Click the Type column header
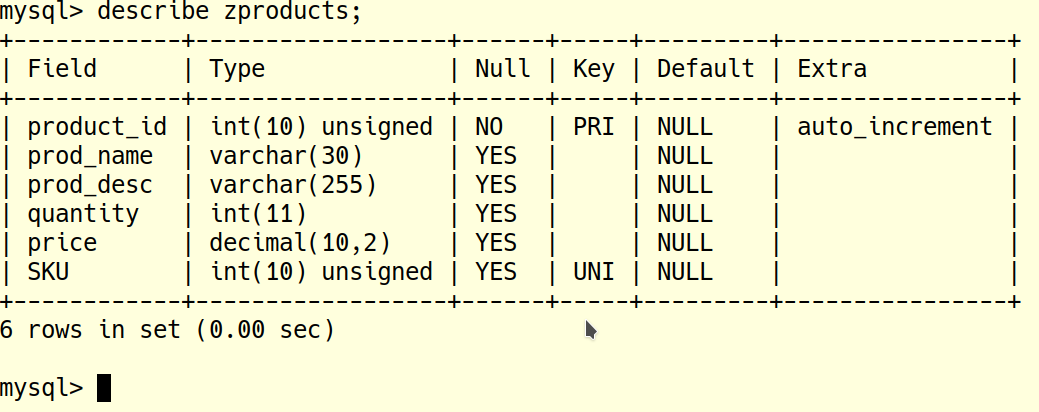Image resolution: width=1039 pixels, height=412 pixels. [x=237, y=69]
